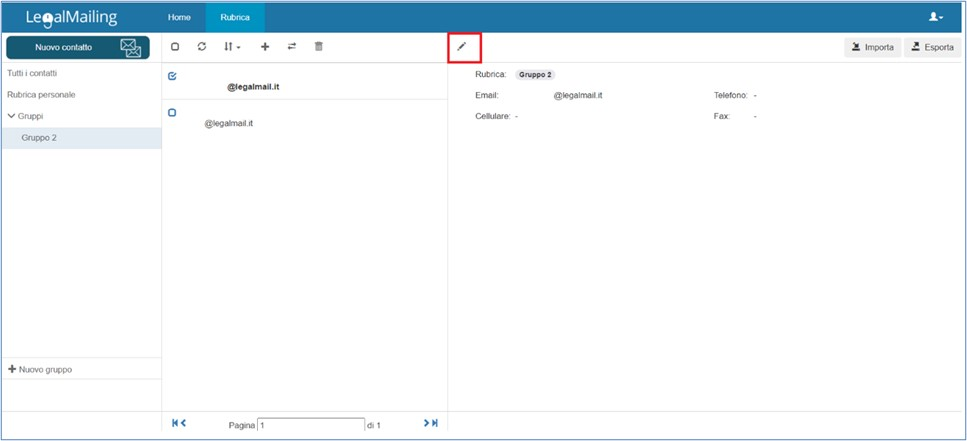This screenshot has height=441, width=967.
Task: Check the second @legalmail.it contact checkbox
Action: [x=172, y=113]
